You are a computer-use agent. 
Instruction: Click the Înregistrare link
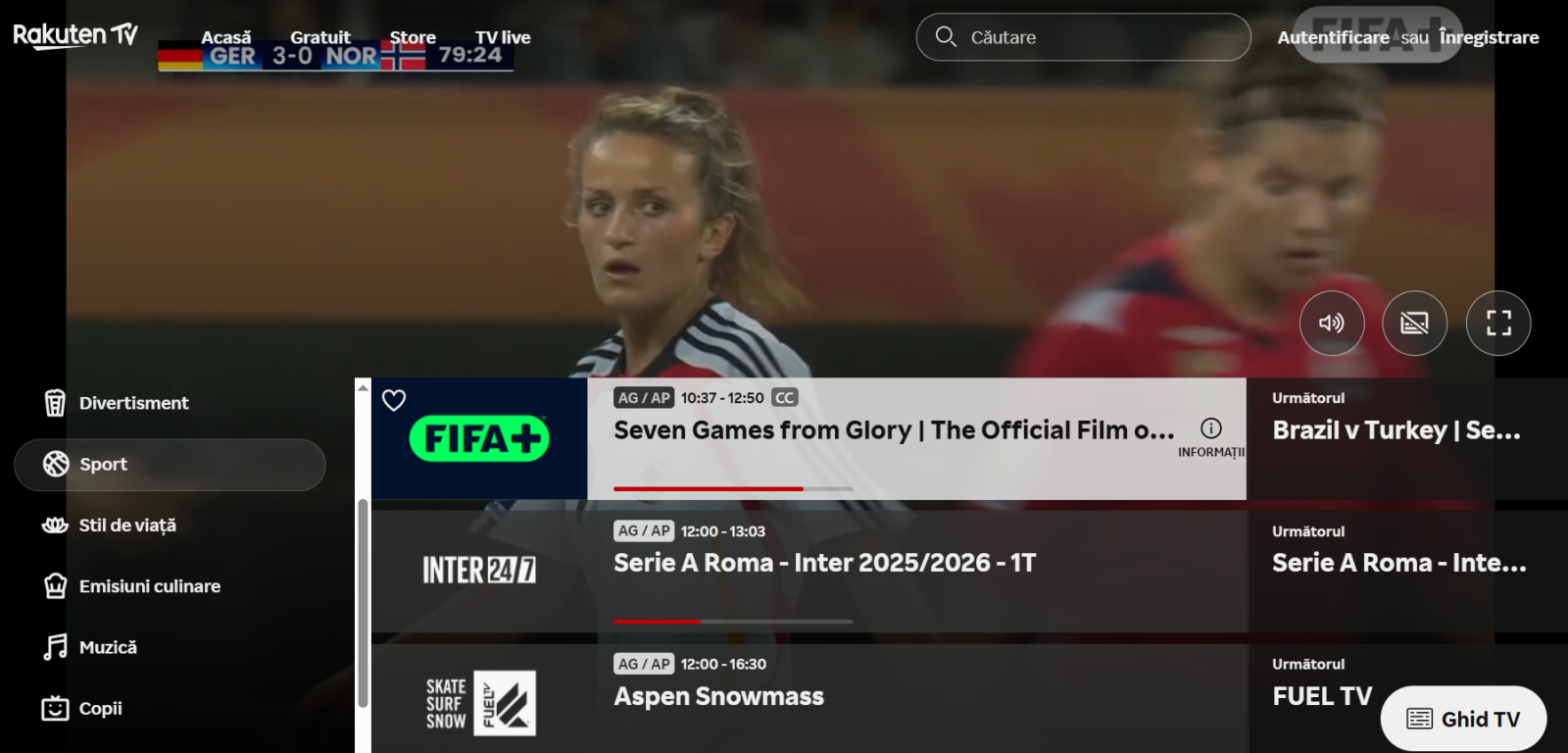point(1489,37)
